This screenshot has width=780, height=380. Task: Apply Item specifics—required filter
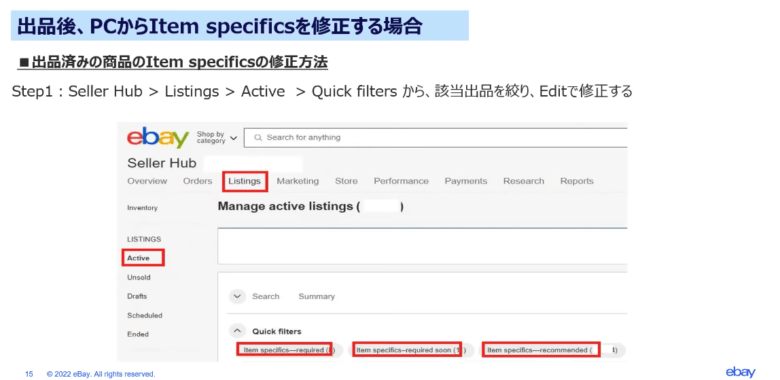tap(289, 350)
